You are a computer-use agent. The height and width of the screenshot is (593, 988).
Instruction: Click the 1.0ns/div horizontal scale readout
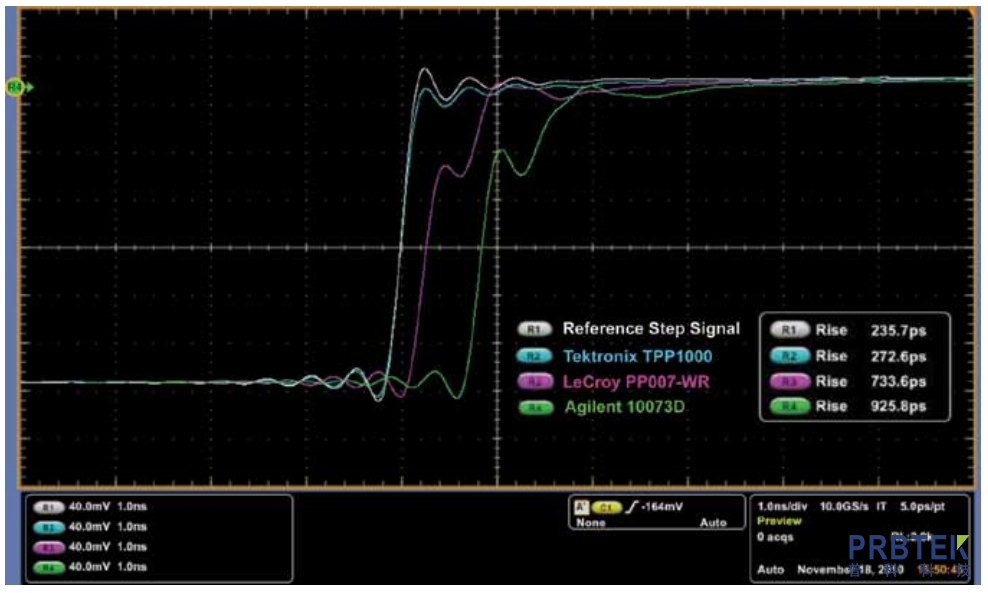coord(782,507)
